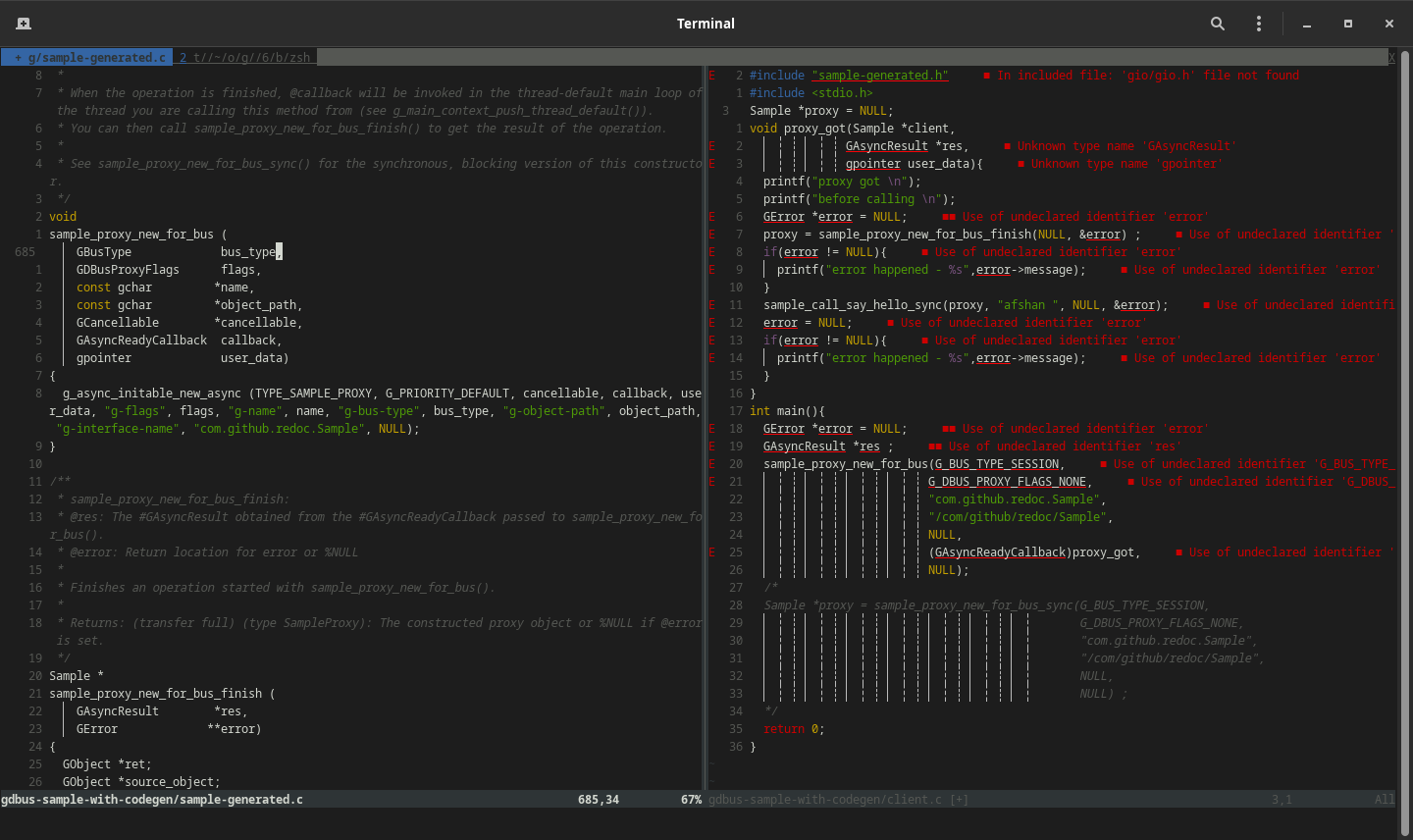Click comment '* sample_proxy_new_for_bus_finish:'
This screenshot has height=840, width=1413.
173,499
